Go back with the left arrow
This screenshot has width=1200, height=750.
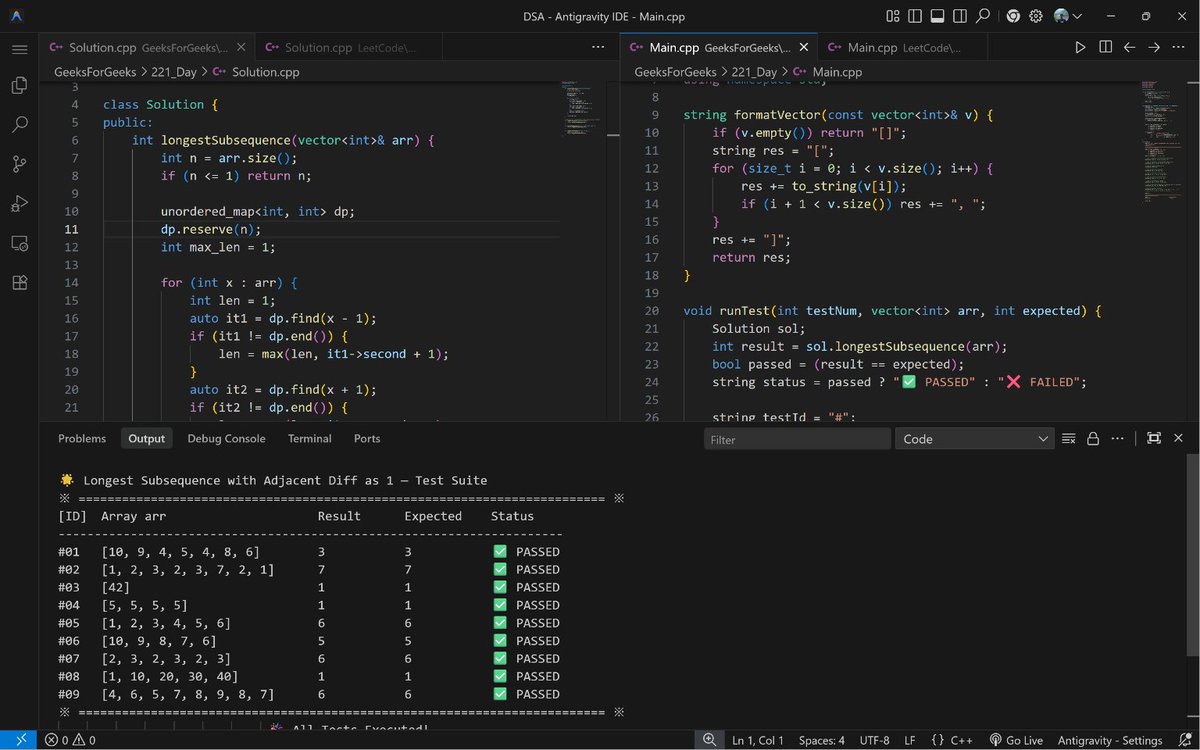coord(1129,47)
